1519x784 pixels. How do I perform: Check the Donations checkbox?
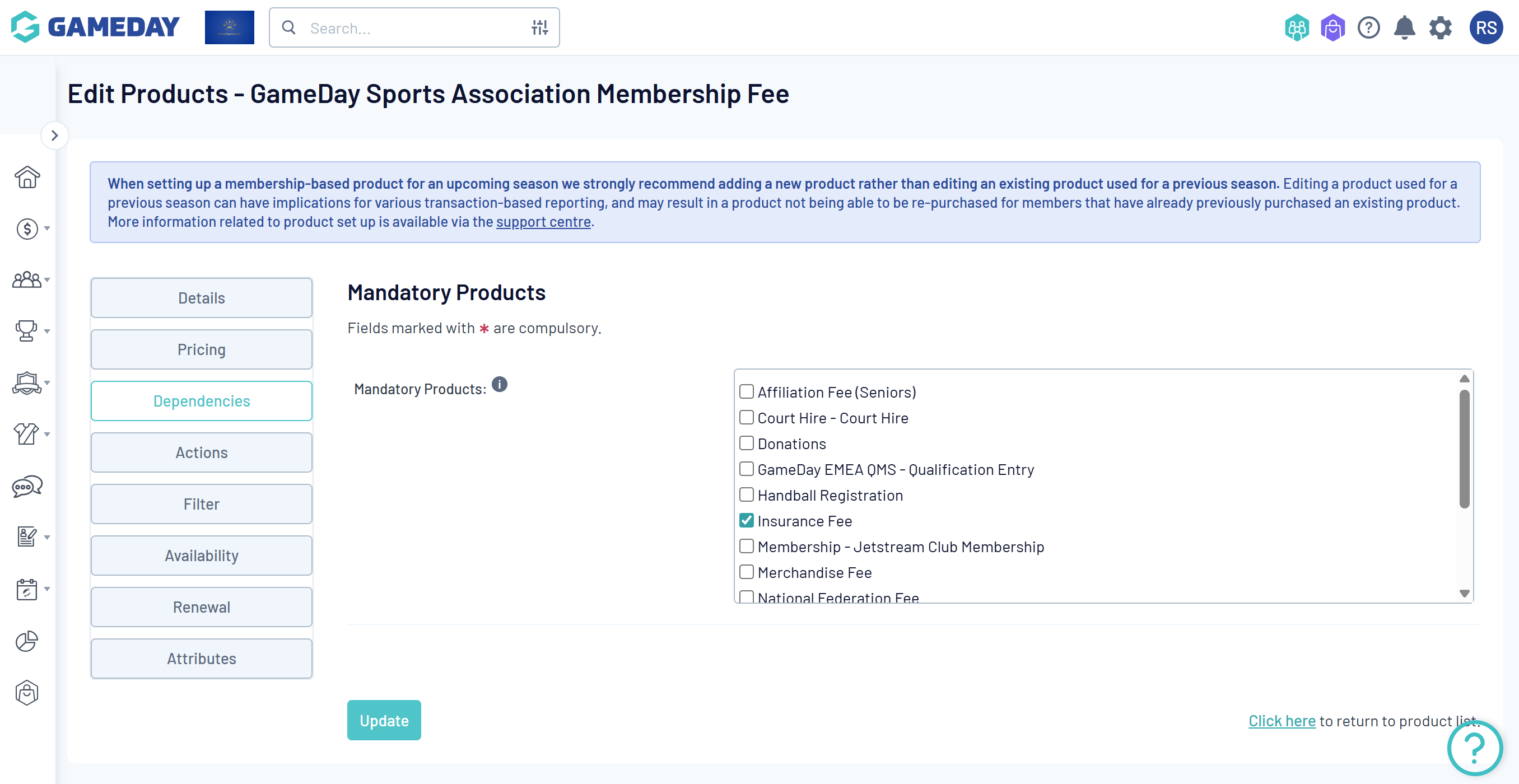tap(747, 444)
